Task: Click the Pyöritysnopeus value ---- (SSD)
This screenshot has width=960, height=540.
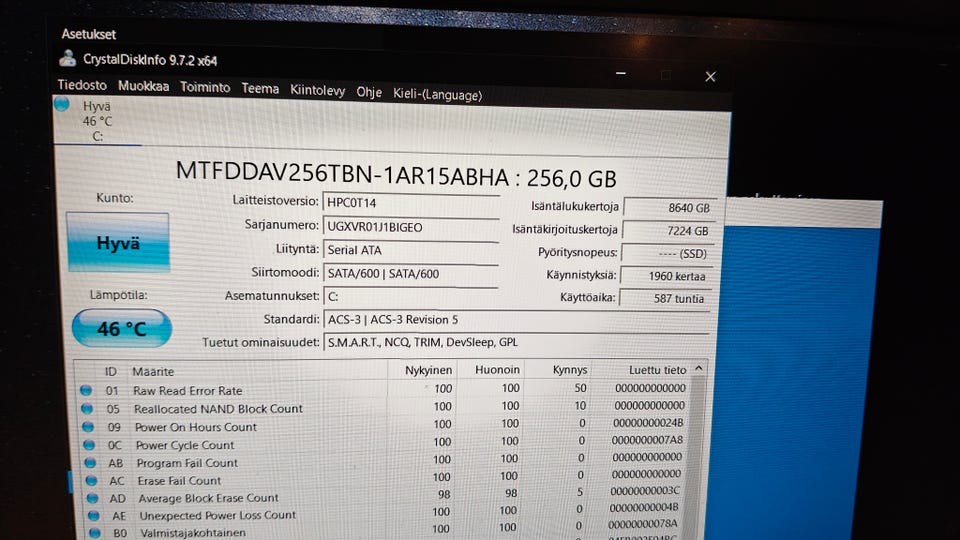Action: (667, 253)
